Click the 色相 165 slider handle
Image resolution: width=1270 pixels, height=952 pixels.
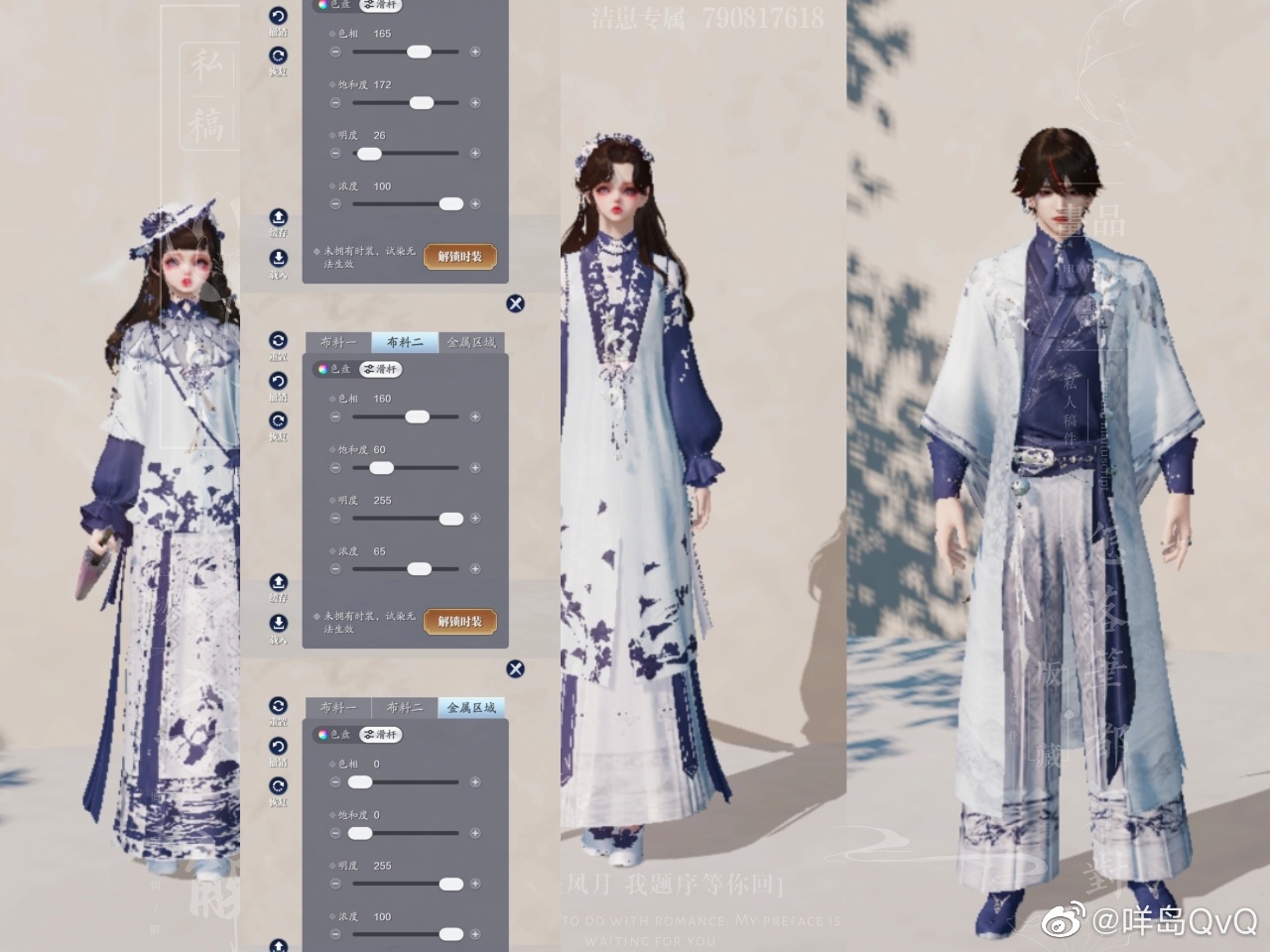pyautogui.click(x=419, y=52)
